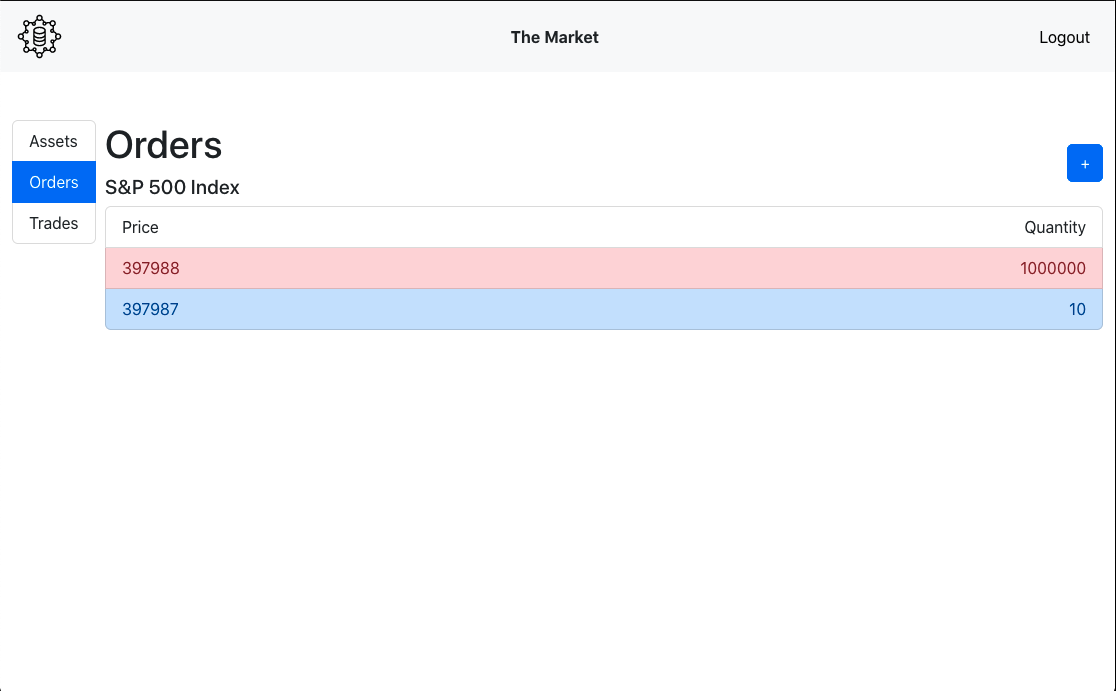The height and width of the screenshot is (691, 1116).
Task: Click the Price column header
Action: click(139, 227)
